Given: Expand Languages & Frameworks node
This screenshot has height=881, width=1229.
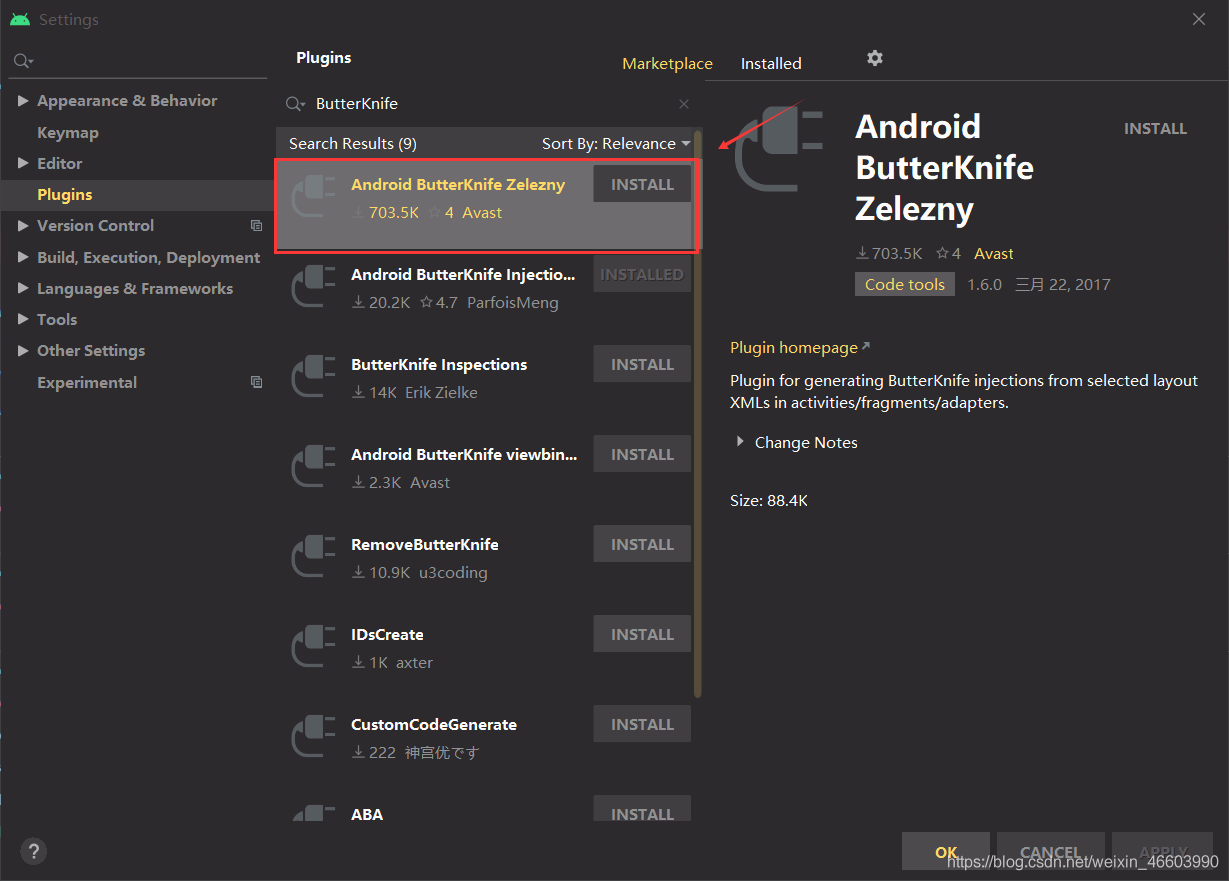Looking at the screenshot, I should 23,288.
